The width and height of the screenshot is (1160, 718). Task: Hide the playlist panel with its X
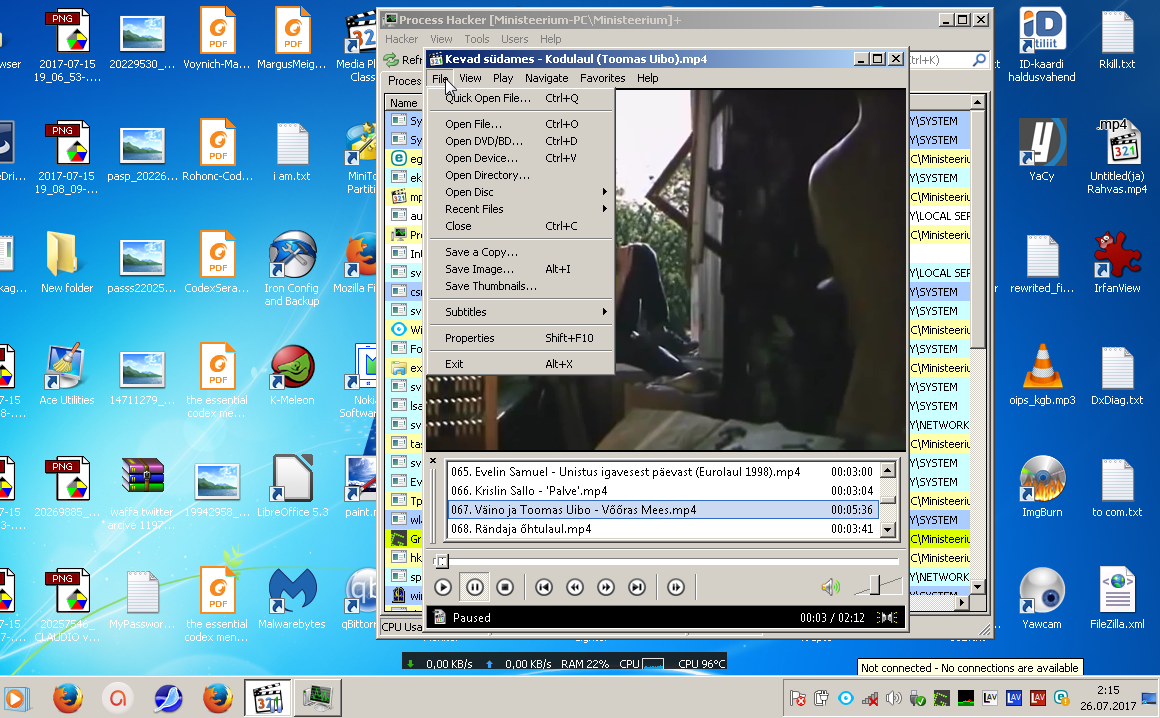point(433,461)
